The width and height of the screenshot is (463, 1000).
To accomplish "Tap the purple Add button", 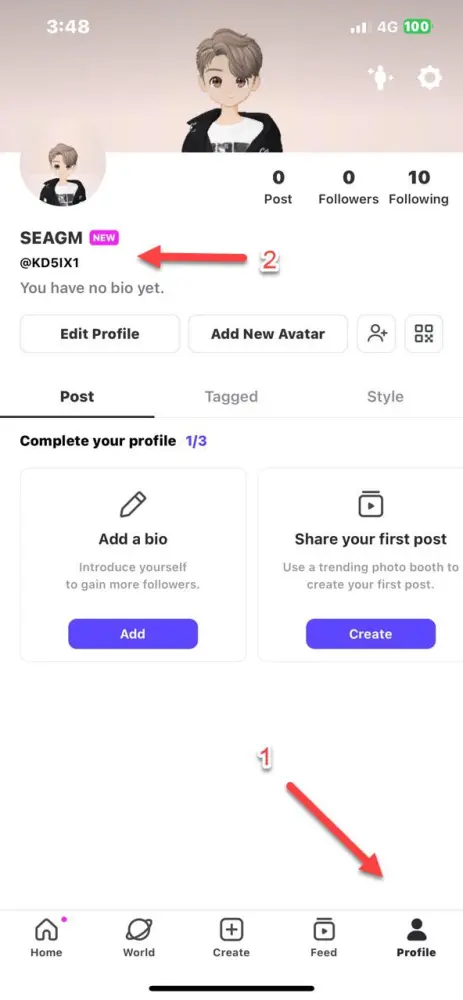I will [x=133, y=634].
